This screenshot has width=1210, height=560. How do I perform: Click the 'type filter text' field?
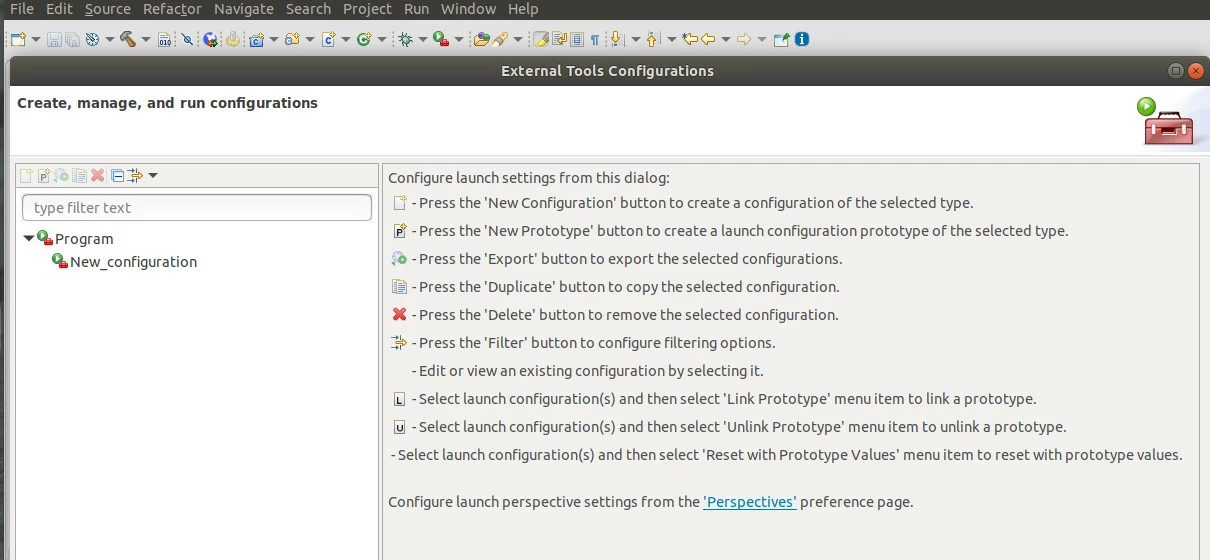197,208
